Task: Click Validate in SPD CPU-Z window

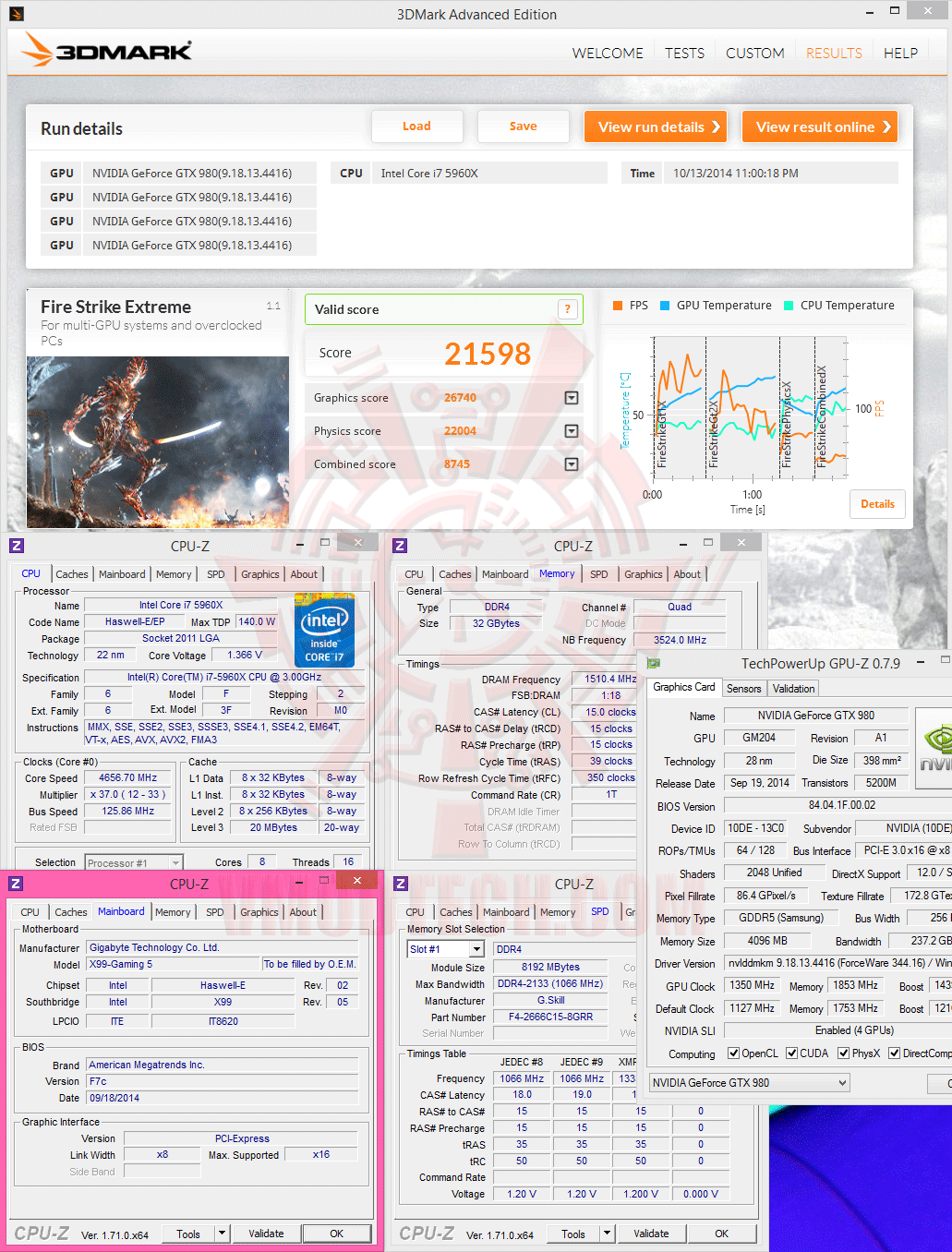Action: (x=651, y=1234)
